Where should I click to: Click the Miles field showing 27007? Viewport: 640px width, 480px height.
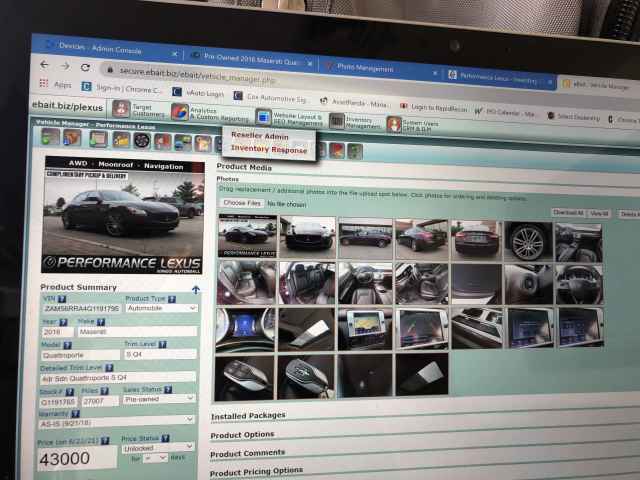coord(100,402)
